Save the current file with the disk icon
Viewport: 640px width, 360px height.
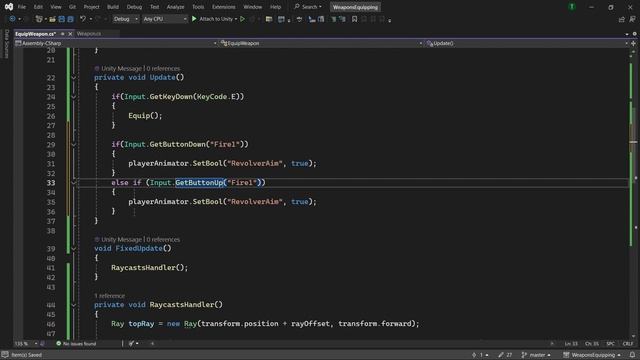pos(61,19)
